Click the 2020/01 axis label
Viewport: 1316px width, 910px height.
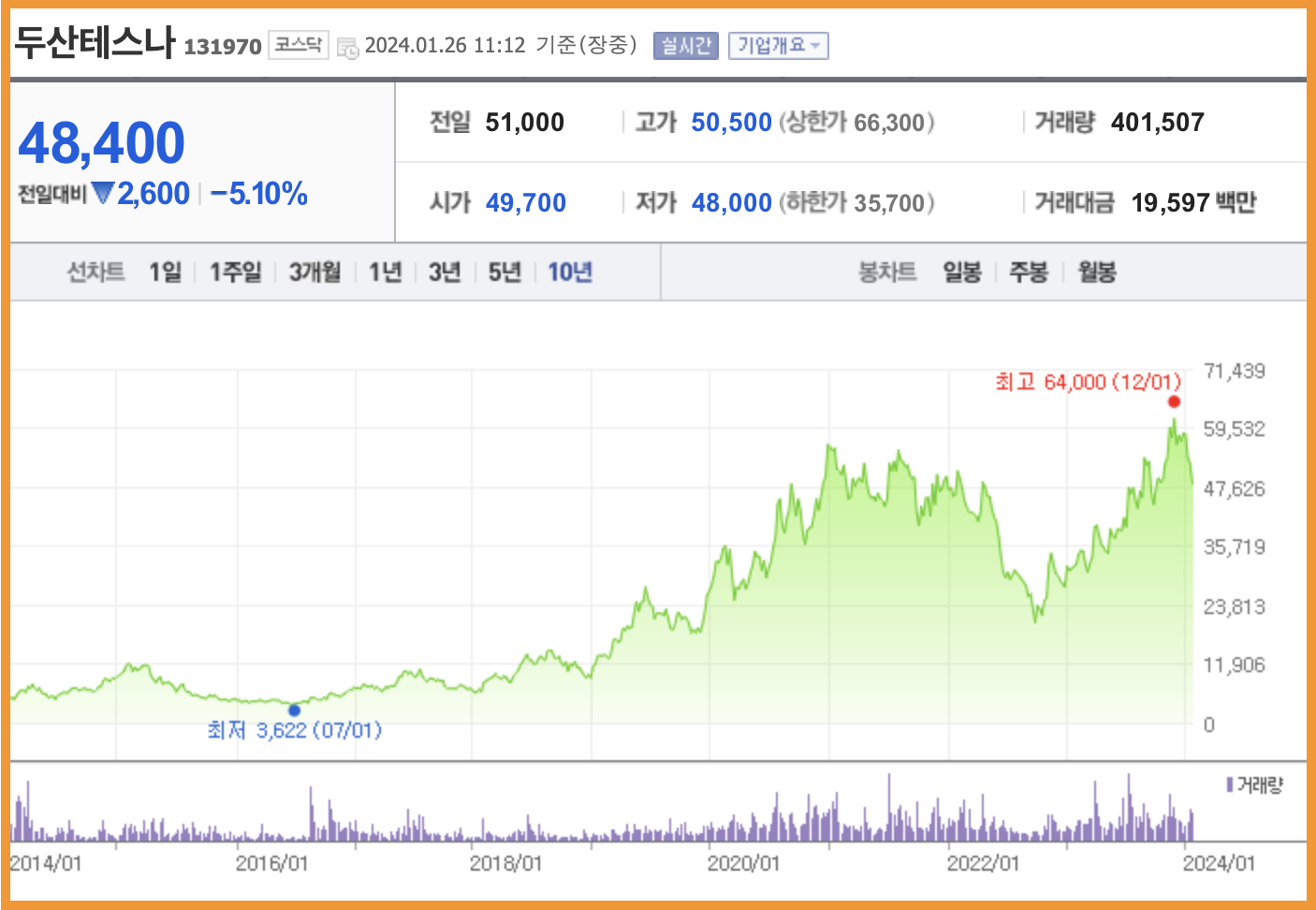[x=743, y=862]
